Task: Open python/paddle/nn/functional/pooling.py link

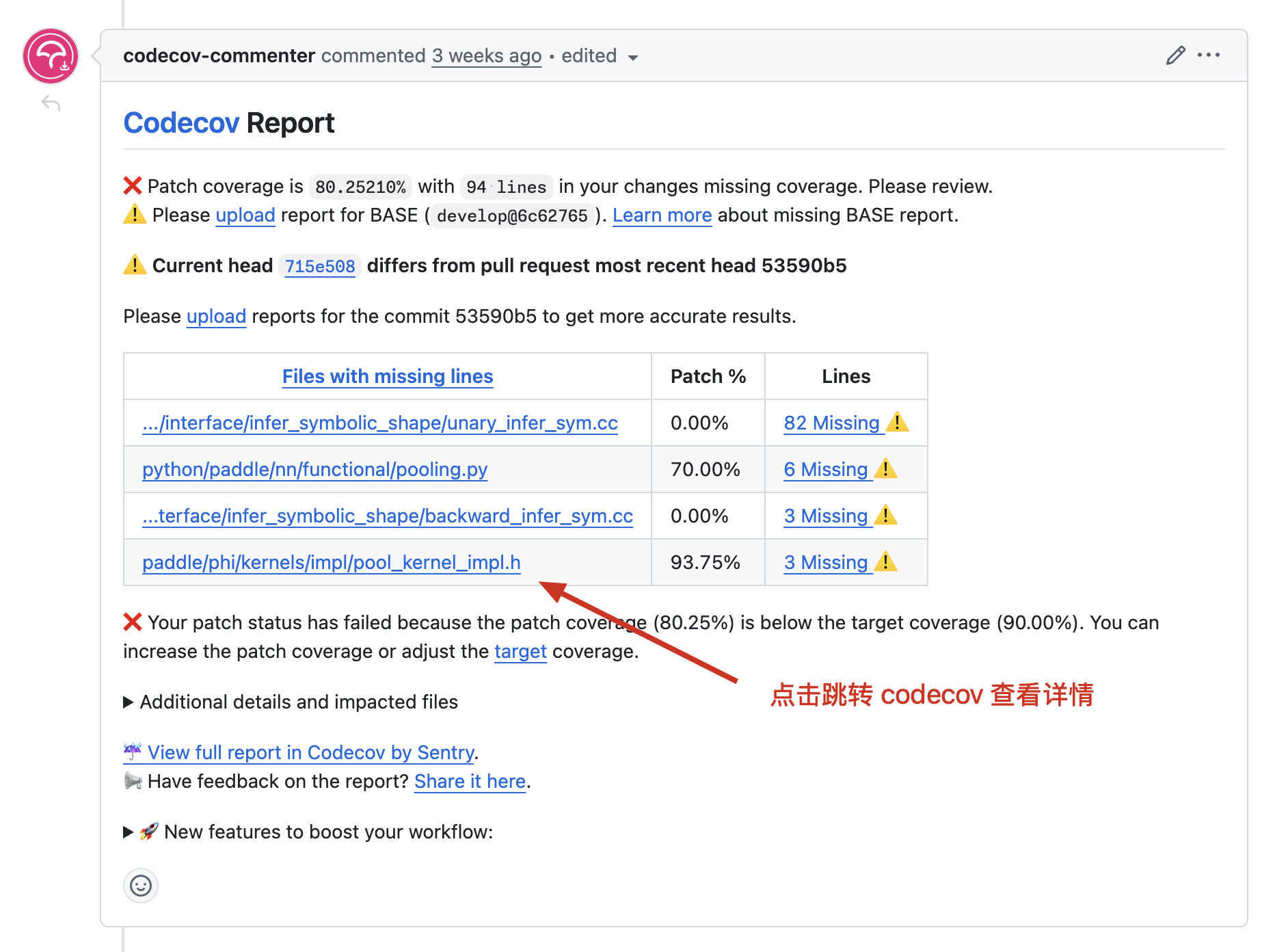Action: (x=314, y=470)
